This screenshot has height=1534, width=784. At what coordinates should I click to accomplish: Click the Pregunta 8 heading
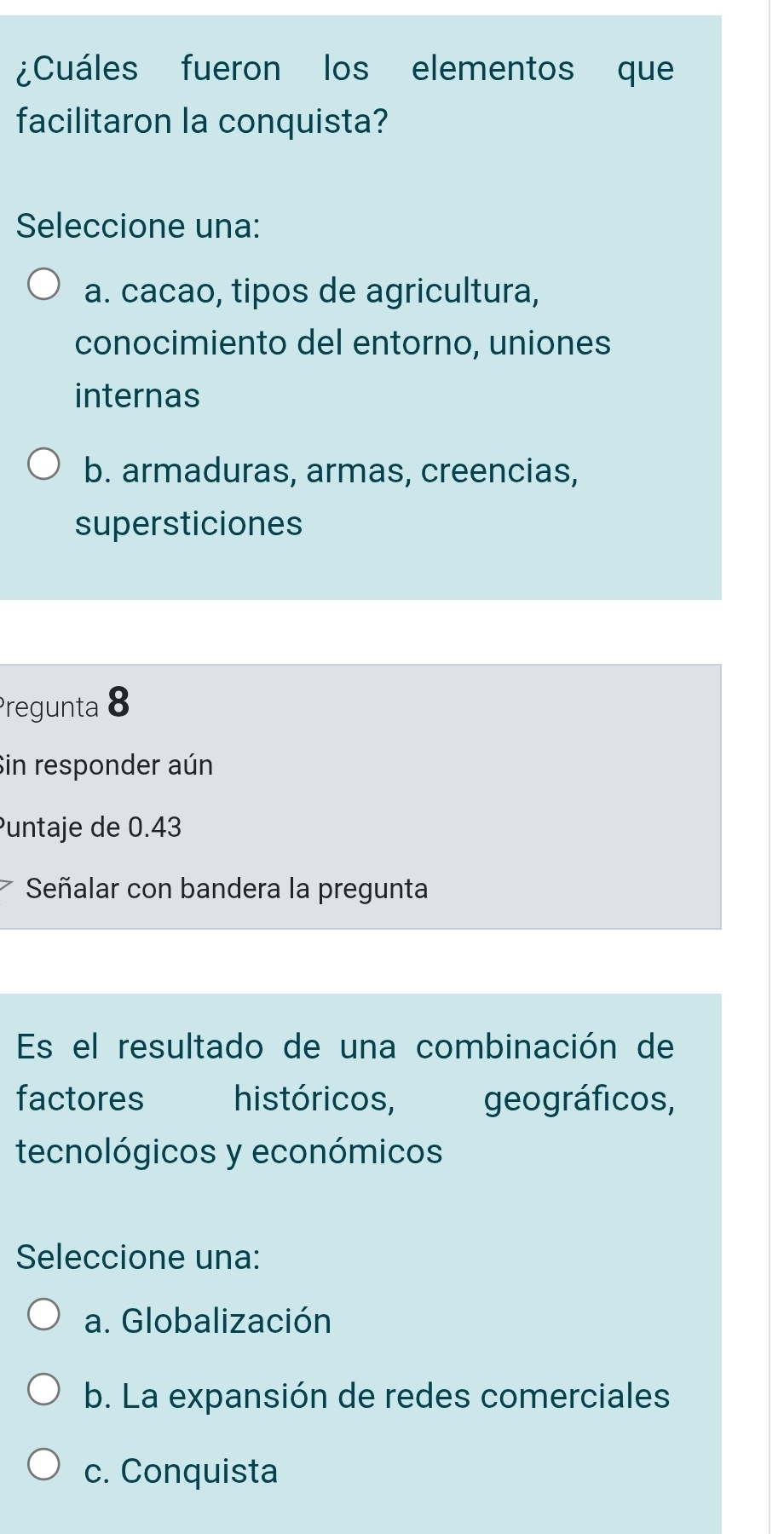tap(66, 705)
